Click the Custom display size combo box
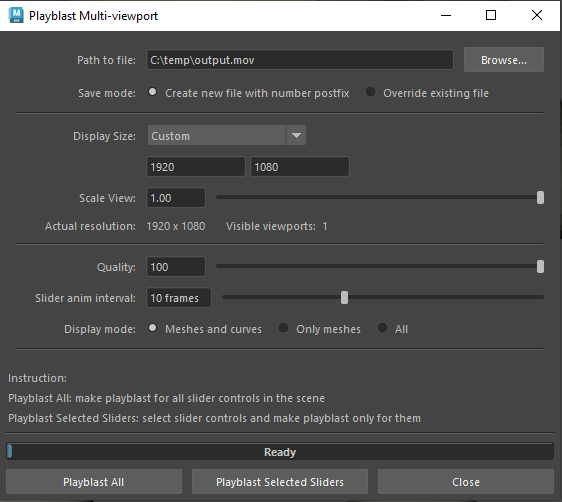The width and height of the screenshot is (562, 502). click(227, 135)
